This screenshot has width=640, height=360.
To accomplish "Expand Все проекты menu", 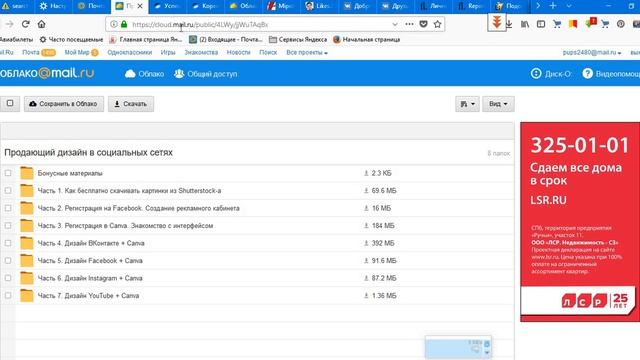I will [x=307, y=53].
